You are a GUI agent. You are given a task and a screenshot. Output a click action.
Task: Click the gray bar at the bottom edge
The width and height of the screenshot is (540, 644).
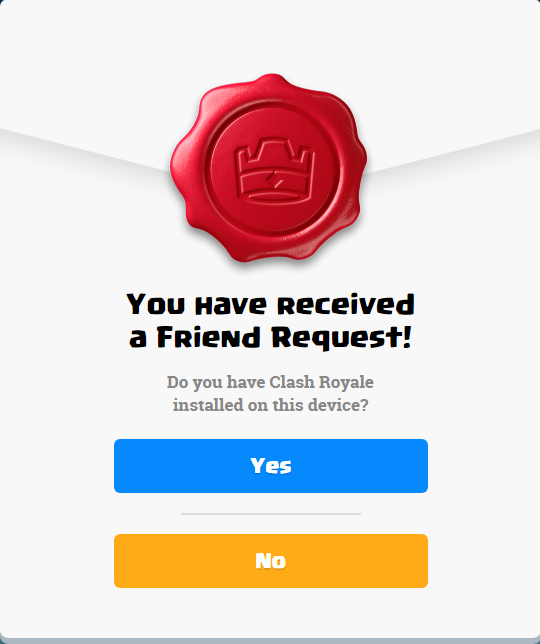coord(270,641)
